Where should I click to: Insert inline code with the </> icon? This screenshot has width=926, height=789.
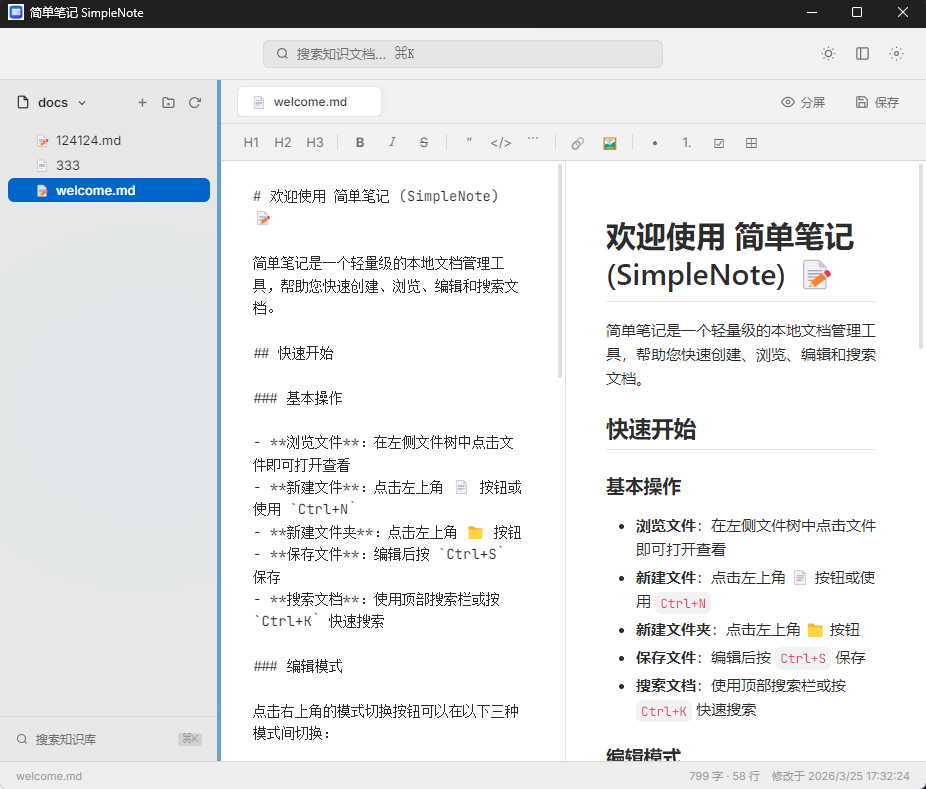[500, 142]
